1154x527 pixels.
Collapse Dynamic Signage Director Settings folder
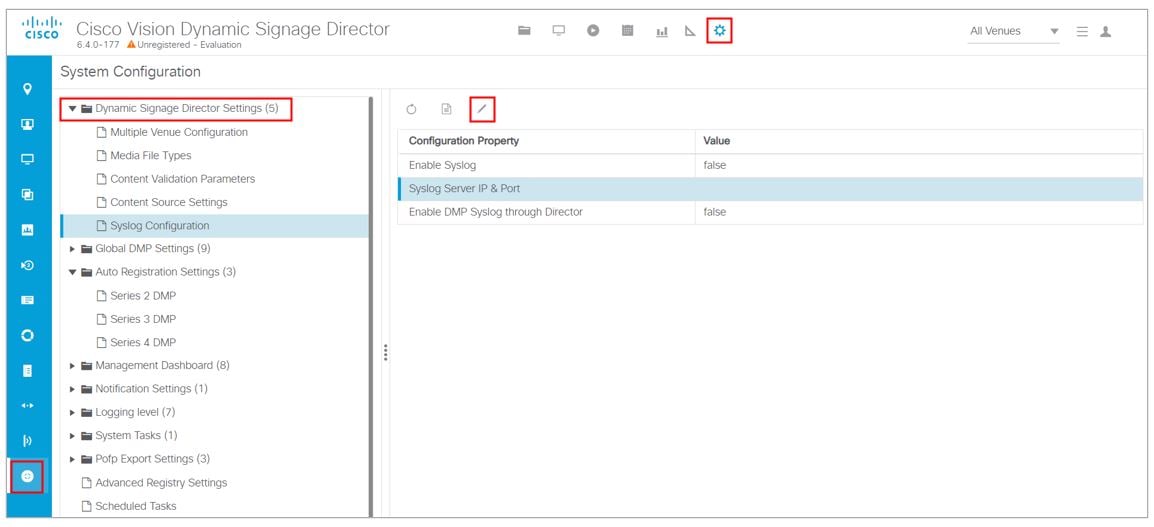coord(72,108)
